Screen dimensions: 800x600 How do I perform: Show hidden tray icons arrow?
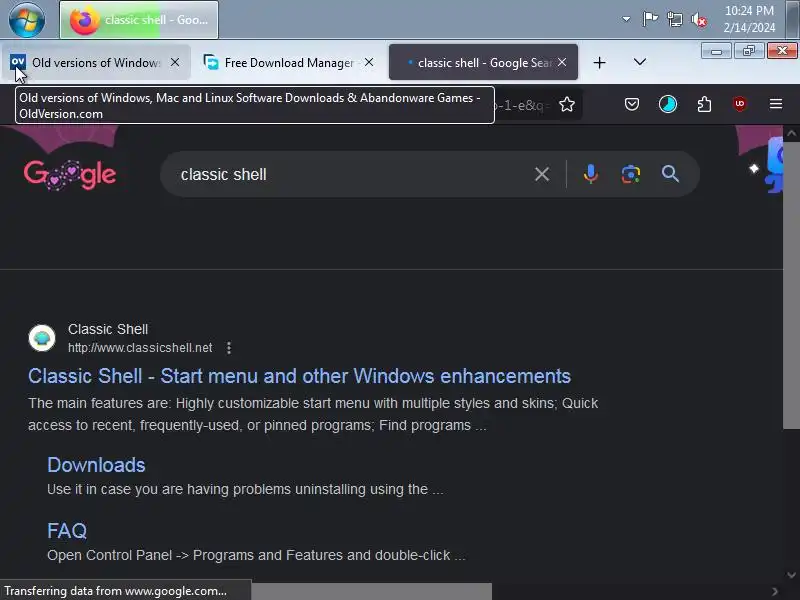(x=626, y=19)
